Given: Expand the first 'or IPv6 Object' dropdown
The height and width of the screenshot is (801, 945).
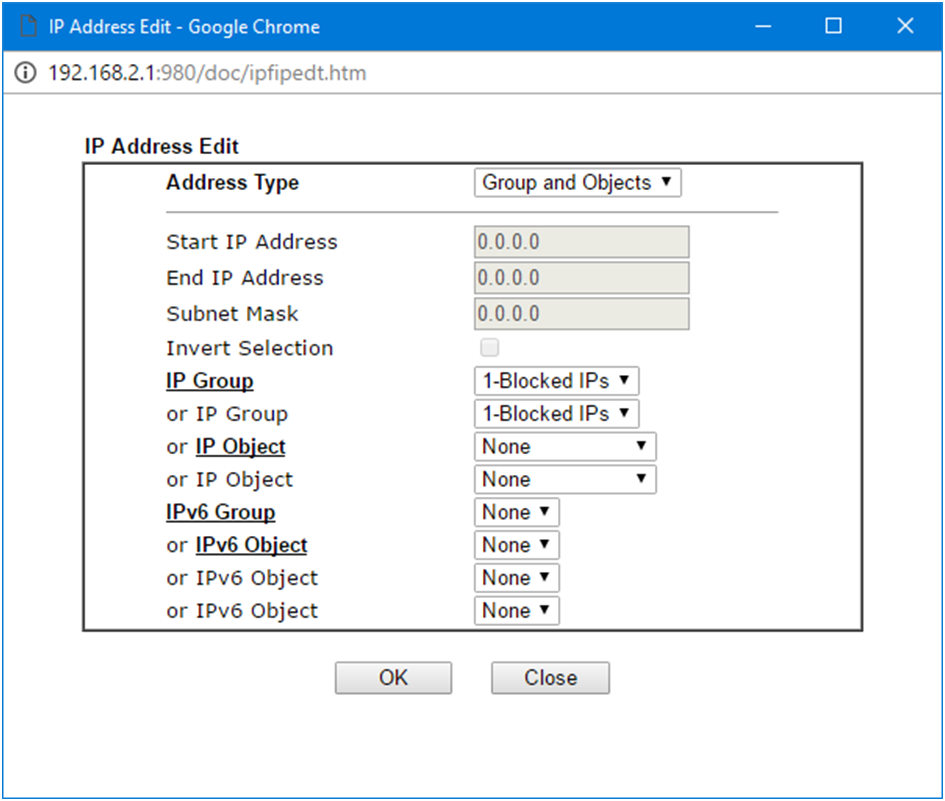Looking at the screenshot, I should (516, 545).
